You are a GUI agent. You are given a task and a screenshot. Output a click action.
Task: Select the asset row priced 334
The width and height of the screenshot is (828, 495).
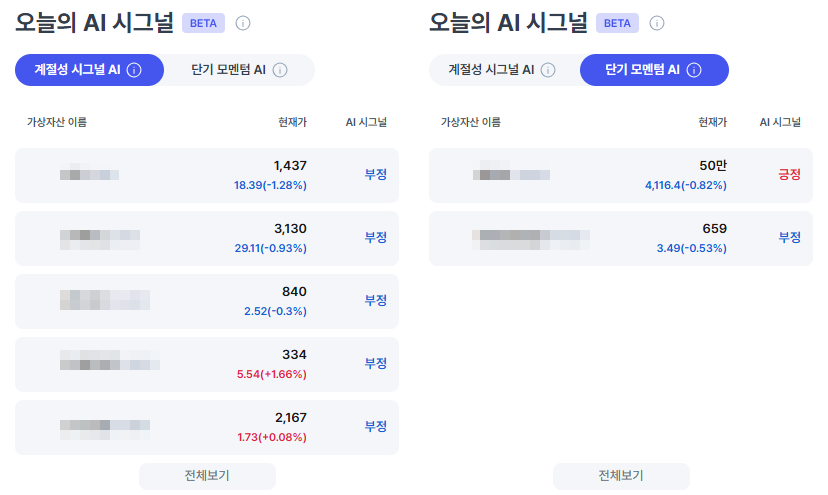(207, 364)
